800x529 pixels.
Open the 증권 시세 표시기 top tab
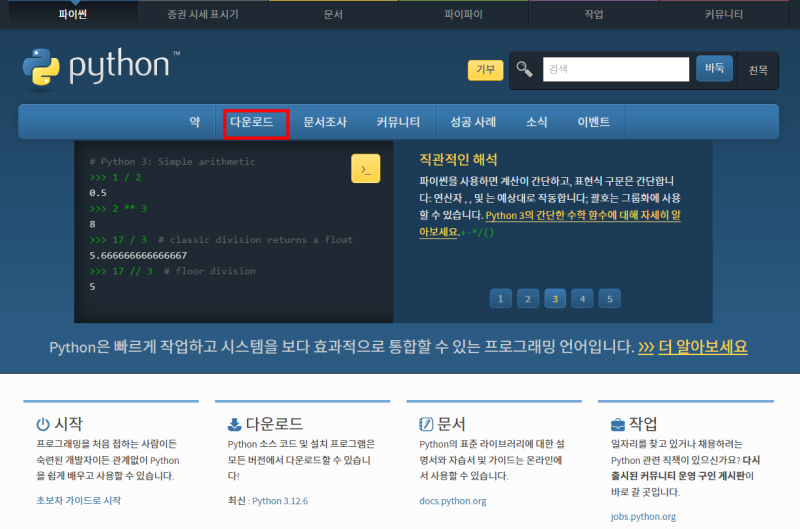pos(203,14)
